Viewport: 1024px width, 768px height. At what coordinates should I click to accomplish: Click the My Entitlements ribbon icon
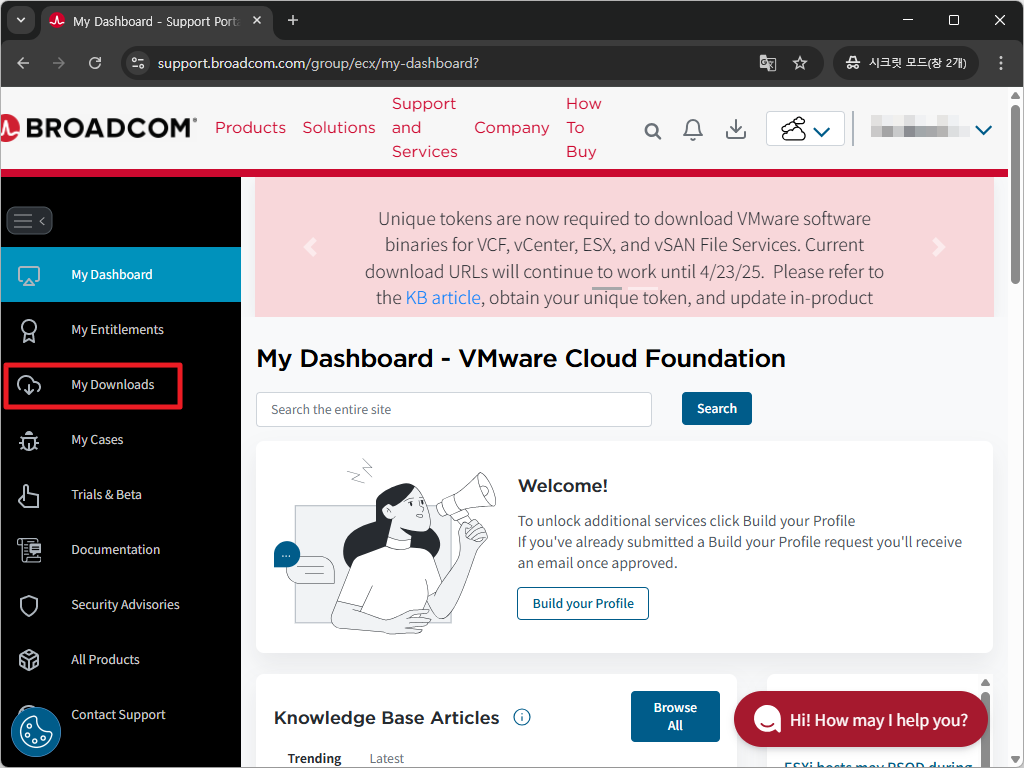pos(29,330)
